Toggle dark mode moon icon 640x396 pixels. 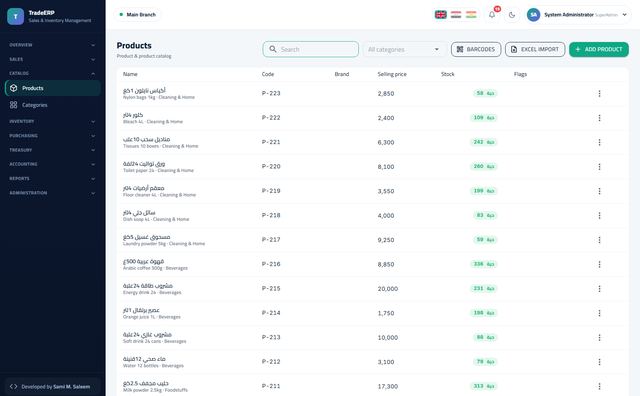pyautogui.click(x=512, y=15)
